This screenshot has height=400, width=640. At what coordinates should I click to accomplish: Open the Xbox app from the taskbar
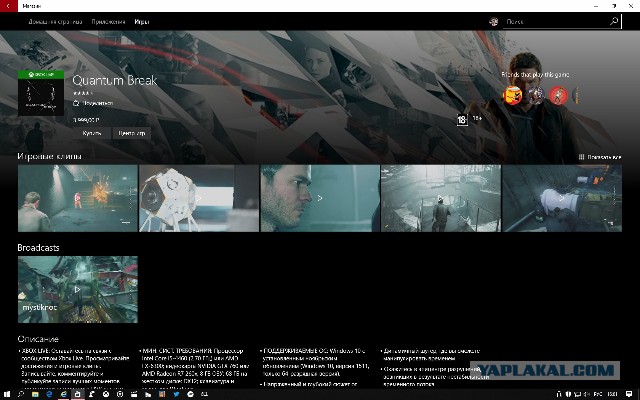click(x=106, y=394)
